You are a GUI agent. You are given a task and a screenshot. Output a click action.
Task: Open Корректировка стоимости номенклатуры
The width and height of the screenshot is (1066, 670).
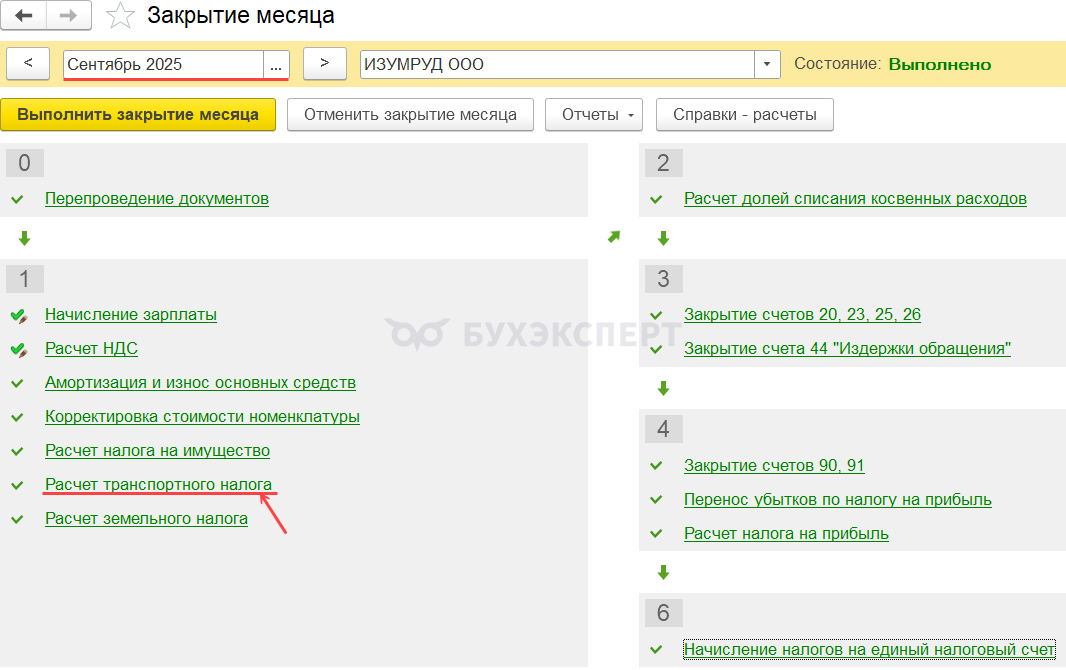pos(202,417)
